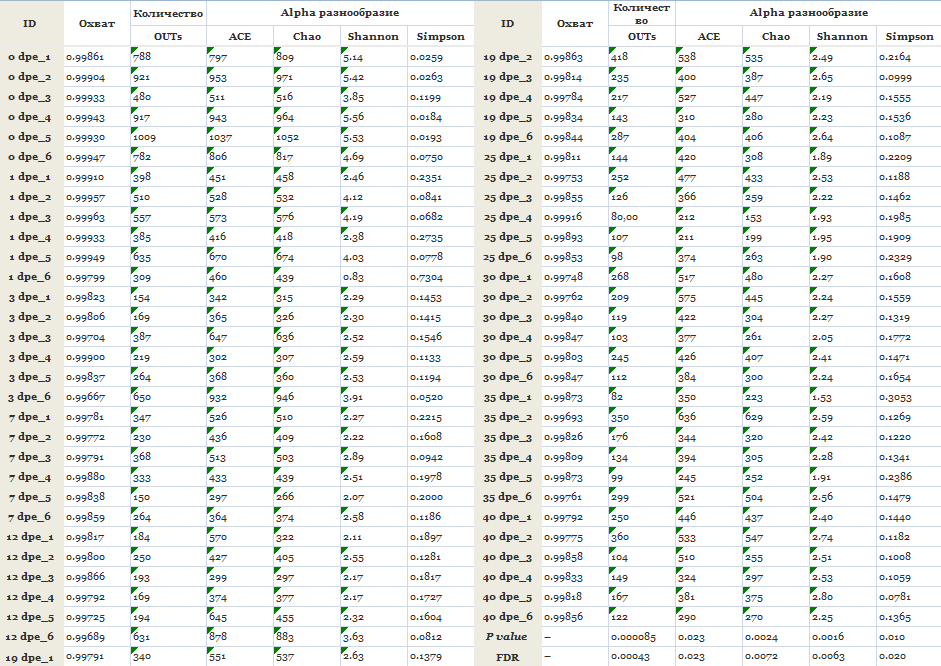Click Simpson value 0.2329 in row 25 dpe_6
Viewport: 941px width, 666px height.
tap(895, 257)
